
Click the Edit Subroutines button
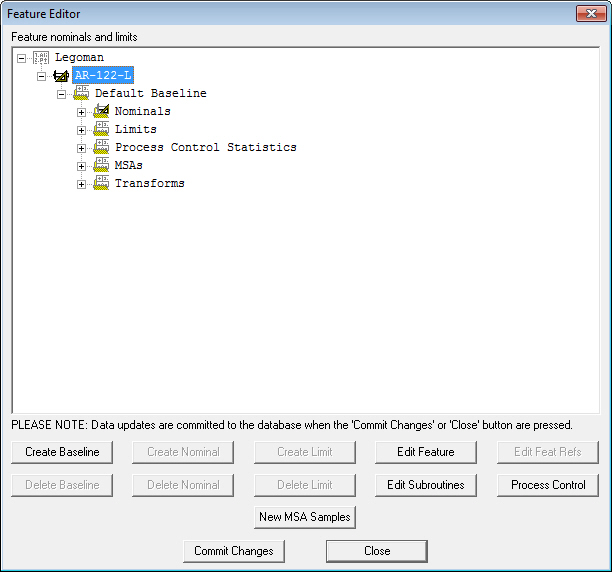point(426,485)
